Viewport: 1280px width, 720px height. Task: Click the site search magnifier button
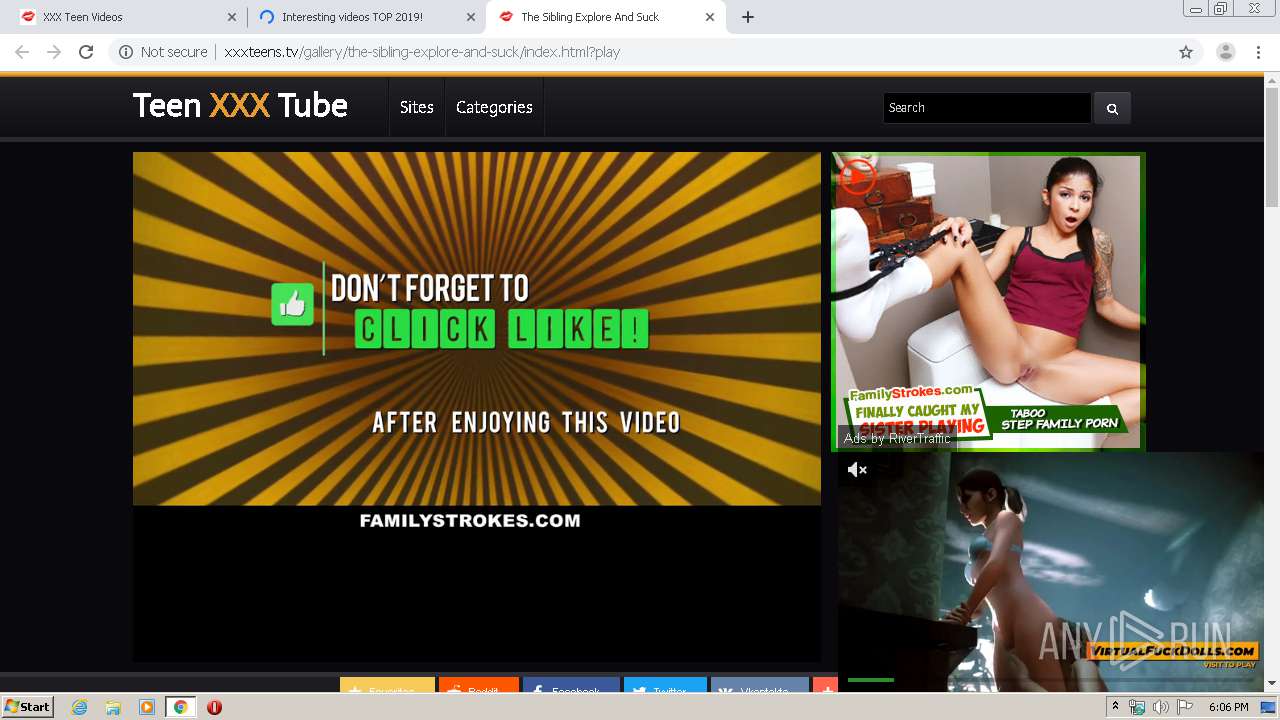coord(1112,108)
